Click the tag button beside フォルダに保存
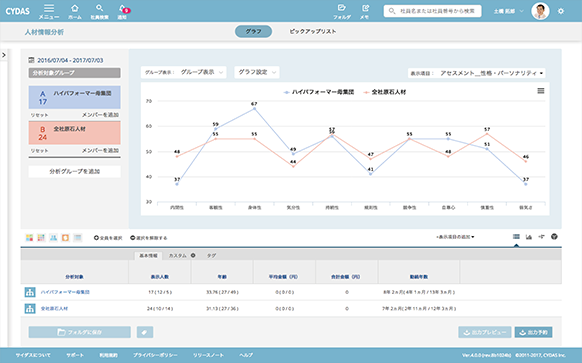Image resolution: width=582 pixels, height=363 pixels. (145, 332)
